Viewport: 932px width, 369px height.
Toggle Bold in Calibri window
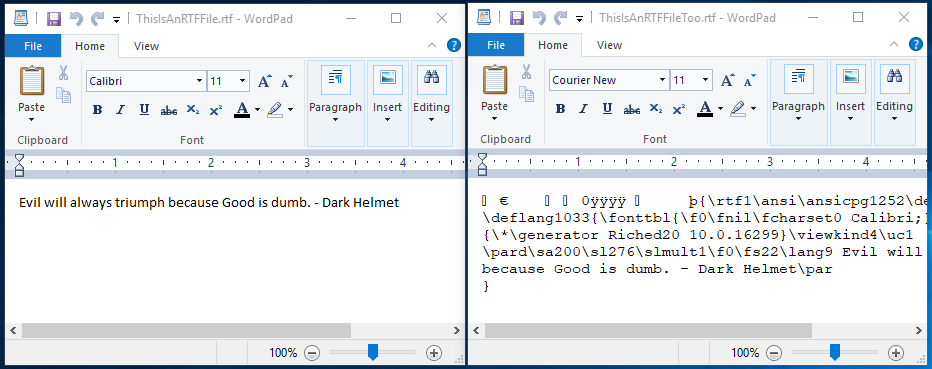[97, 110]
